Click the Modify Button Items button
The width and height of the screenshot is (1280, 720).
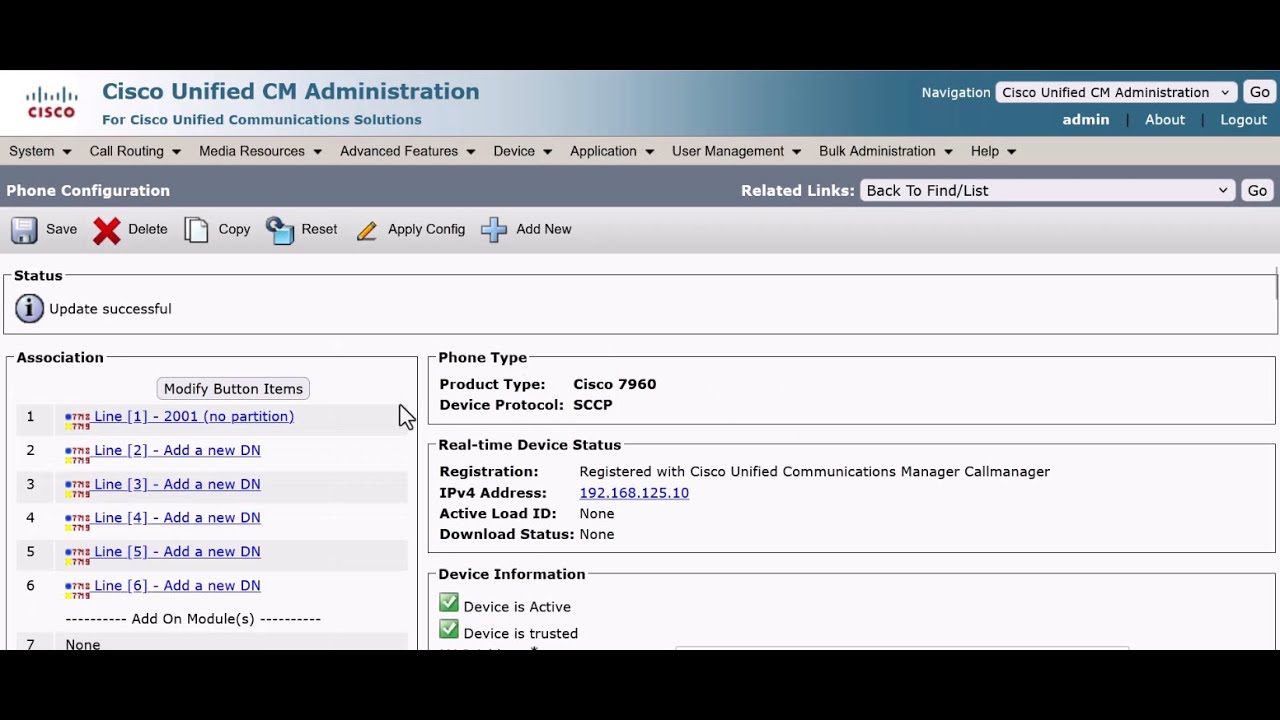coord(233,389)
